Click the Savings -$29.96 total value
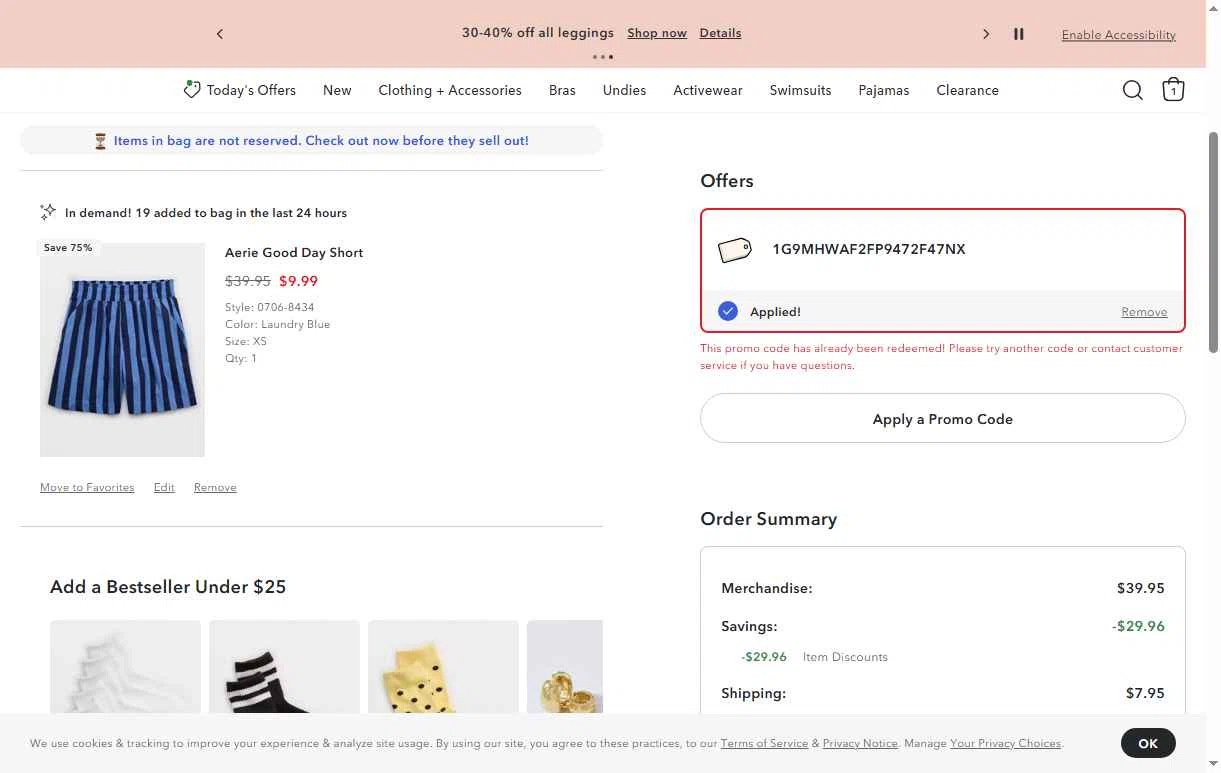Image resolution: width=1221 pixels, height=773 pixels. 1138,626
